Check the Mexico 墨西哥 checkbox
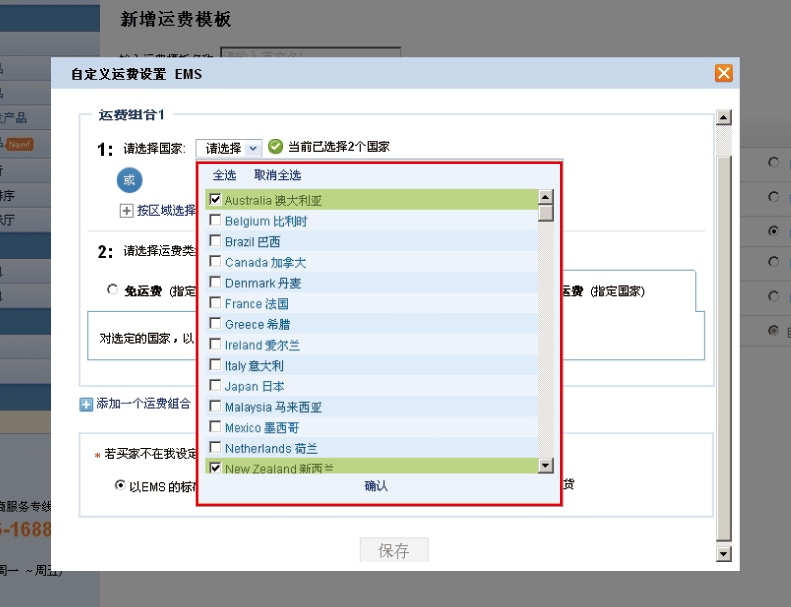Image resolution: width=791 pixels, height=607 pixels. click(215, 427)
